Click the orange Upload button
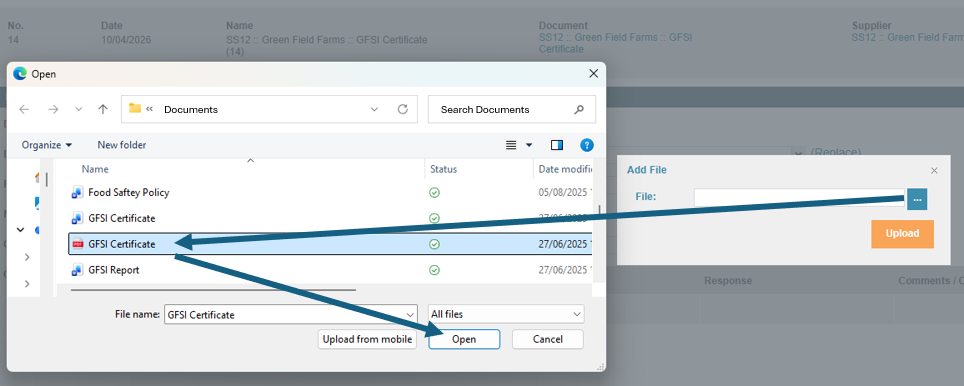This screenshot has width=964, height=386. (903, 234)
